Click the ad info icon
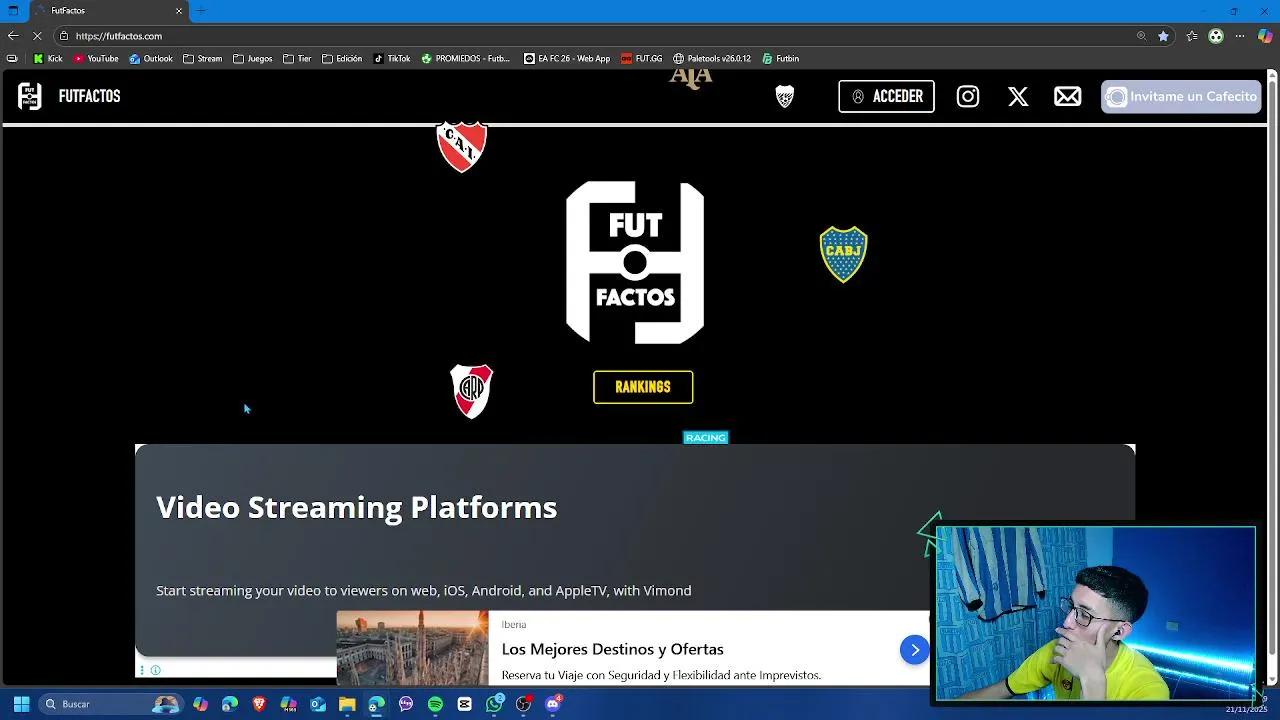The height and width of the screenshot is (720, 1280). [155, 670]
